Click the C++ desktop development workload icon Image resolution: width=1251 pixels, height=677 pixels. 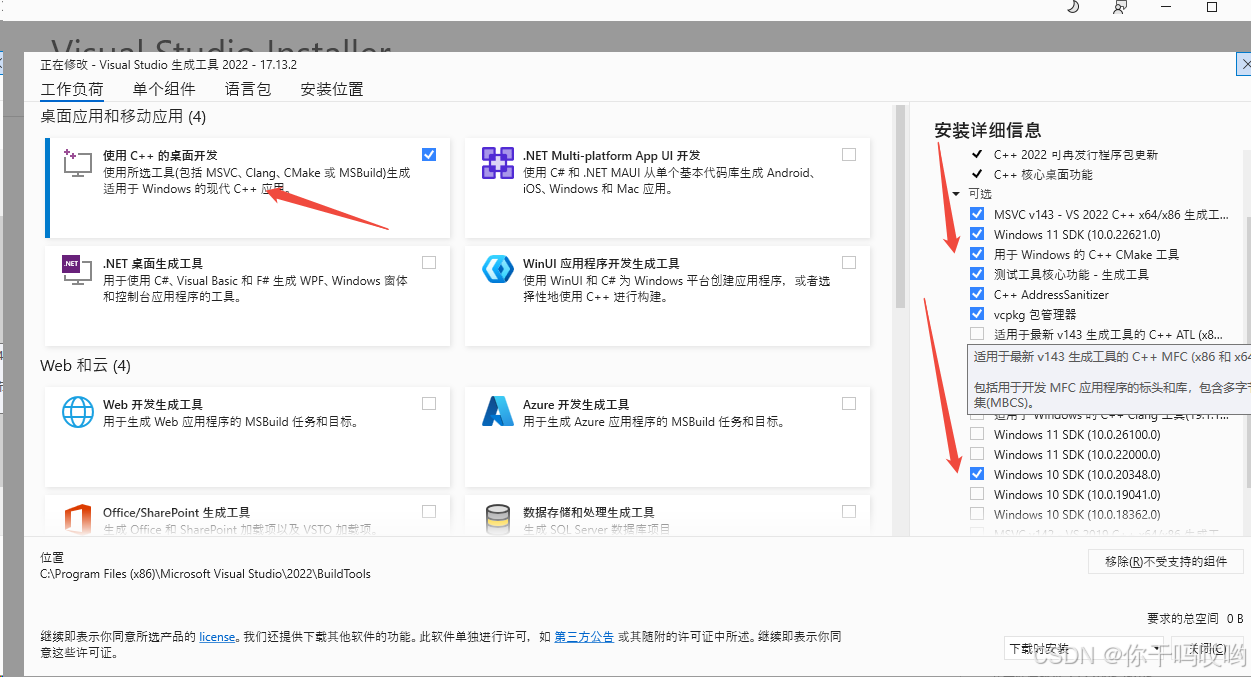78,163
